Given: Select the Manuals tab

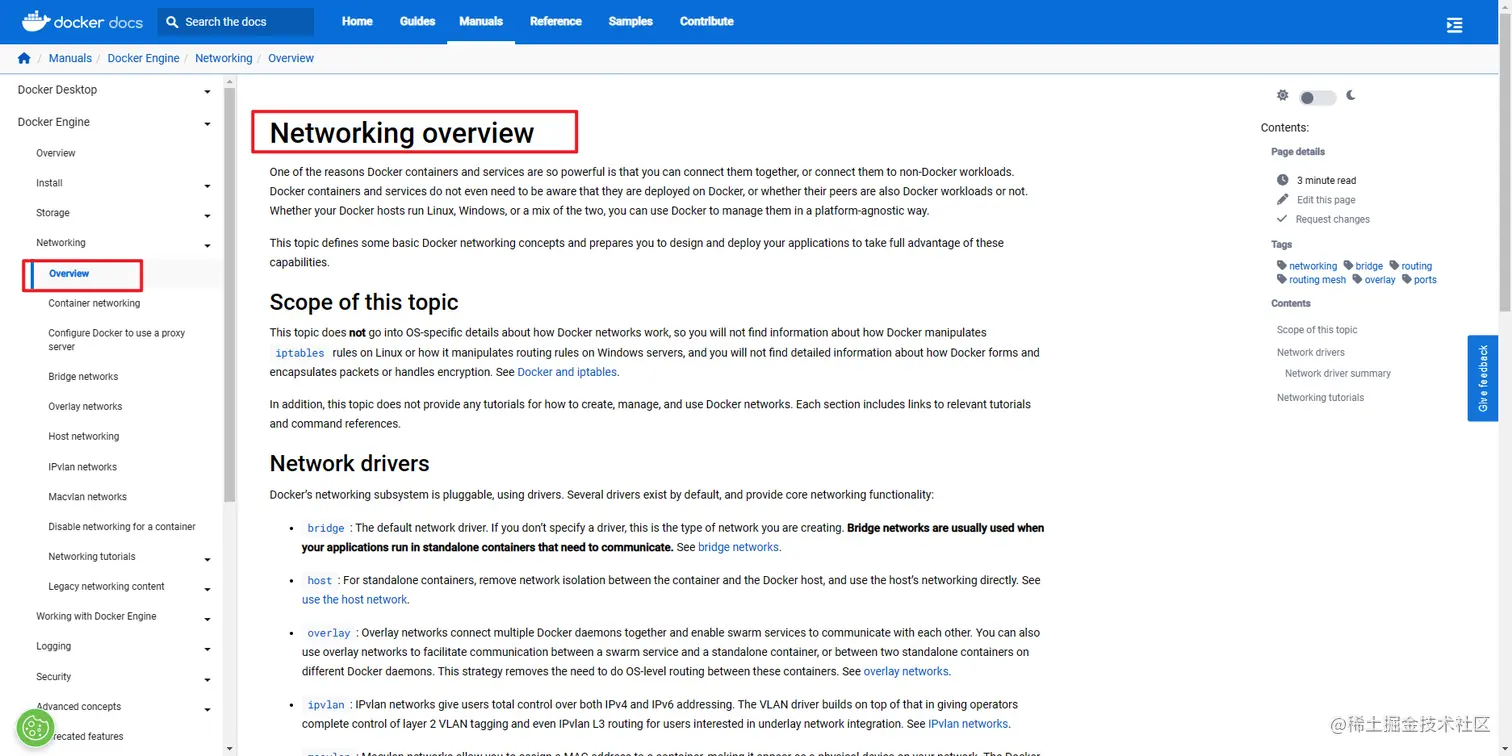Looking at the screenshot, I should point(481,21).
